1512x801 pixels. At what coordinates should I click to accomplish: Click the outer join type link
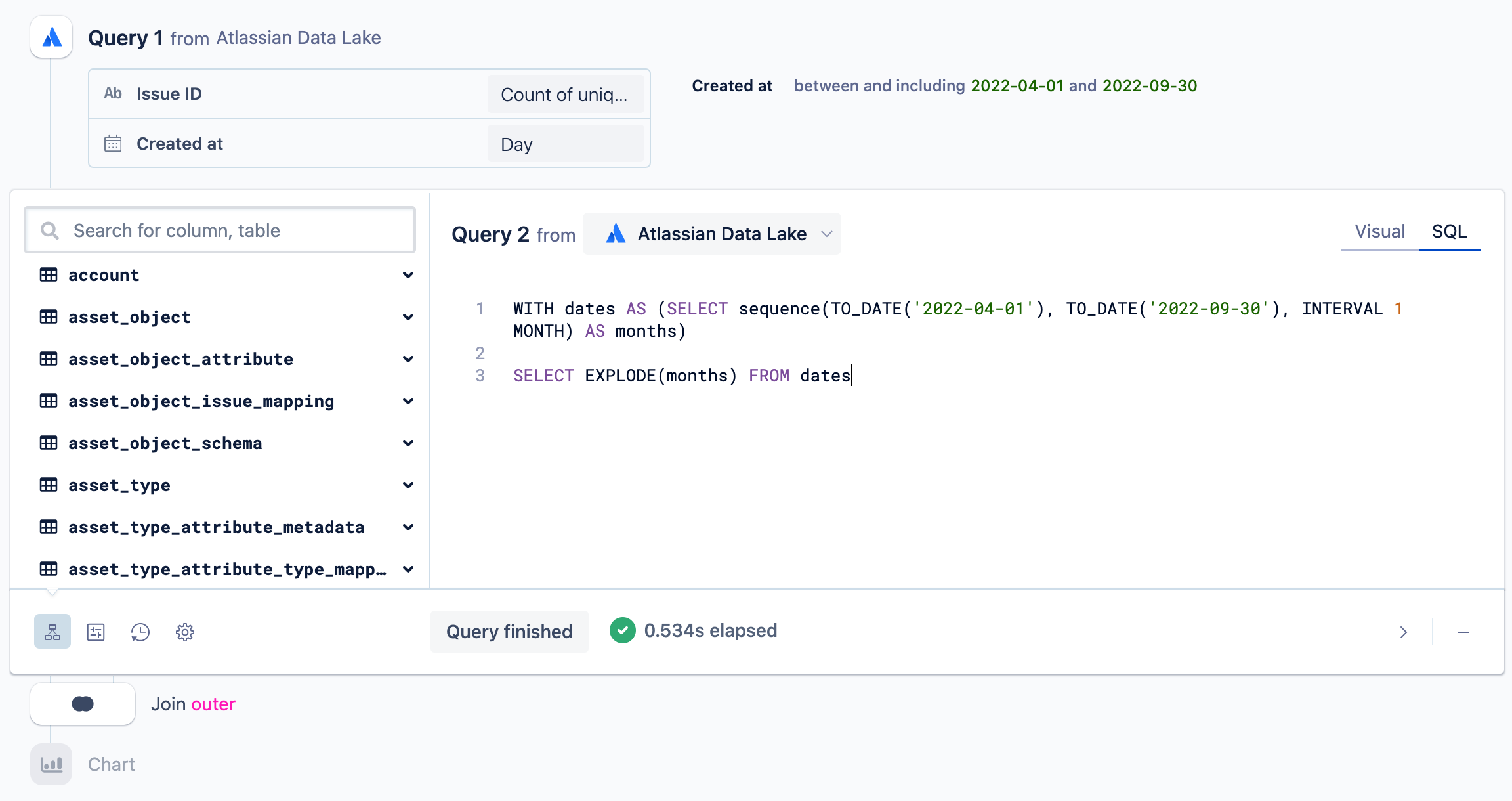tap(213, 704)
